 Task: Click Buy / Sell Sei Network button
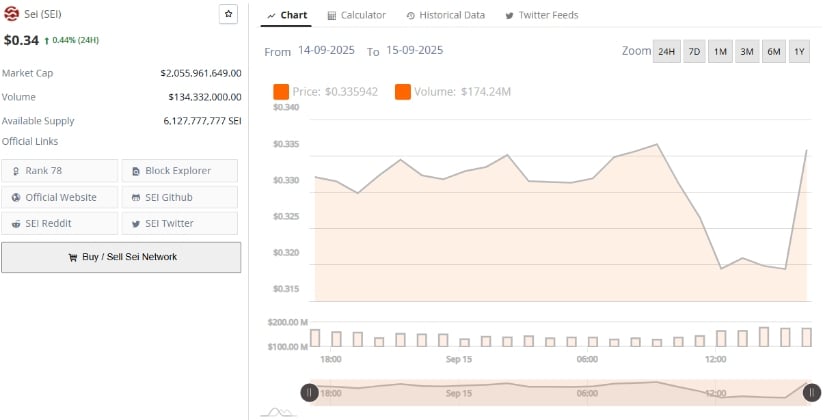point(121,257)
